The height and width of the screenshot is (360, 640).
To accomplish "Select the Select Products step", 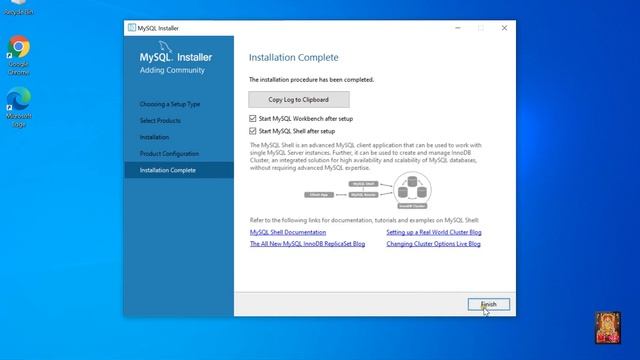I will click(160, 120).
